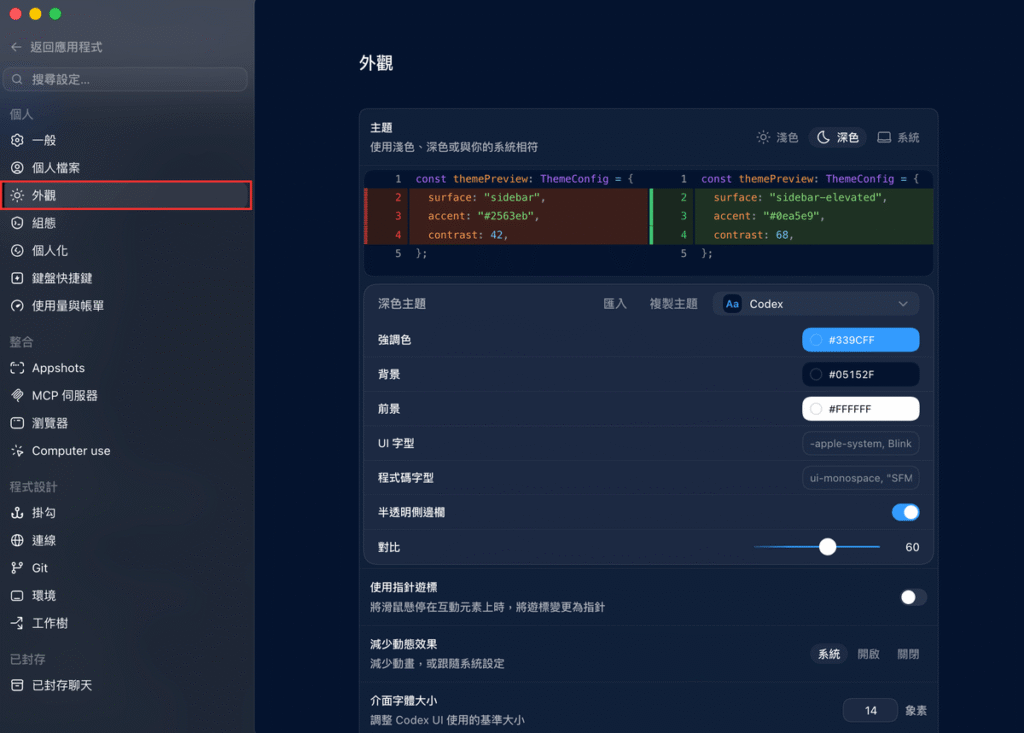This screenshot has width=1024, height=733.
Task: Click the 主題 section title
Action: pos(381,127)
